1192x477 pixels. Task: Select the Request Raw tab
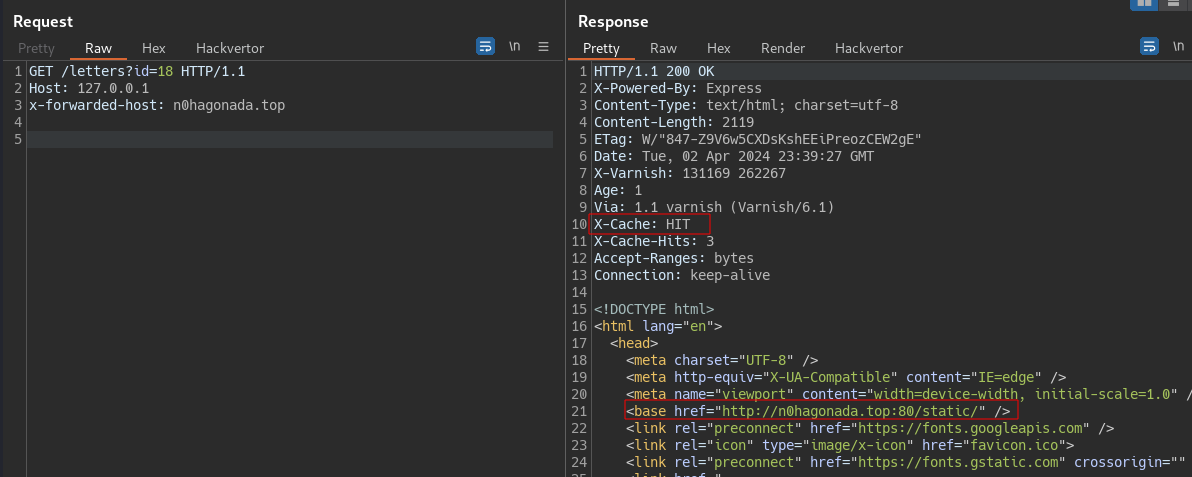pyautogui.click(x=98, y=48)
